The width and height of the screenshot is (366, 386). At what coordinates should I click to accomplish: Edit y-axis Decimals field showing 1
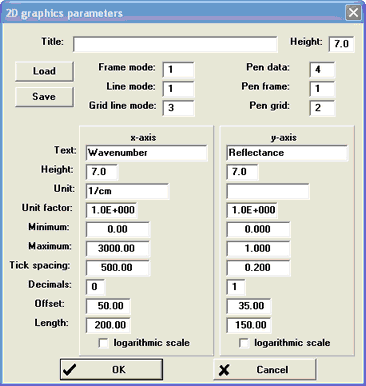click(x=236, y=287)
